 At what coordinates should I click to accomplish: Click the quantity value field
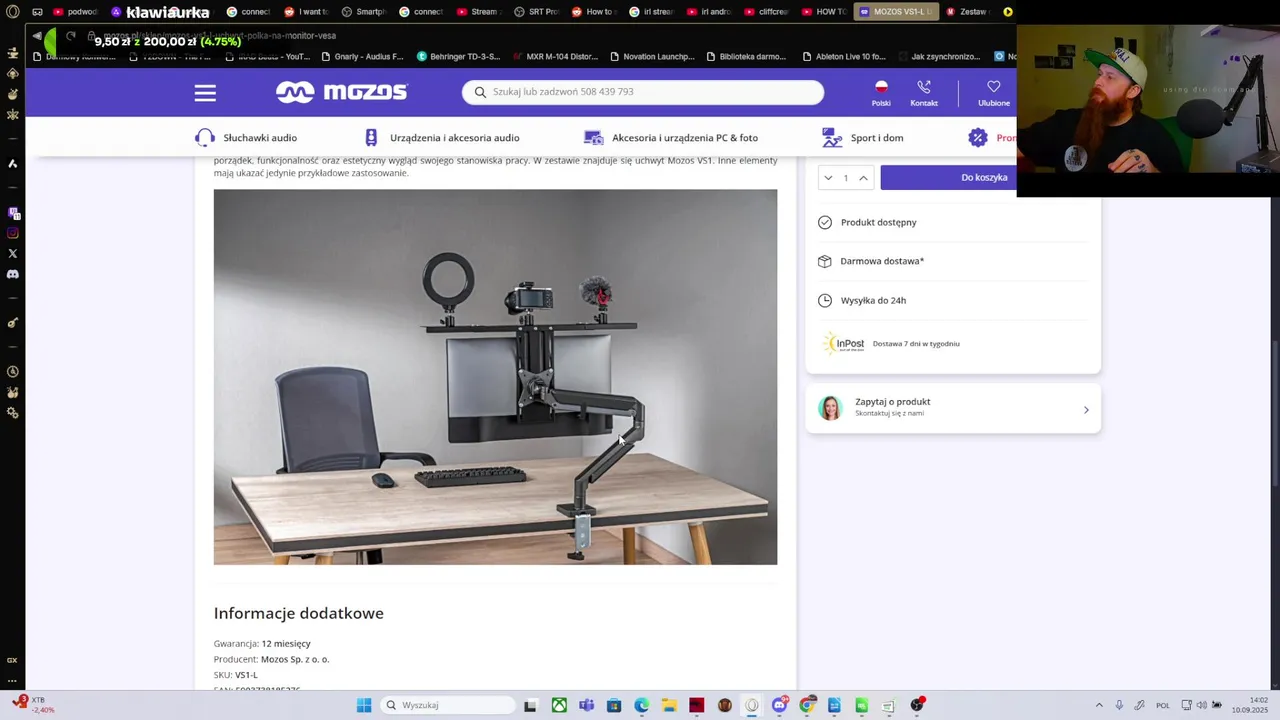tap(845, 178)
